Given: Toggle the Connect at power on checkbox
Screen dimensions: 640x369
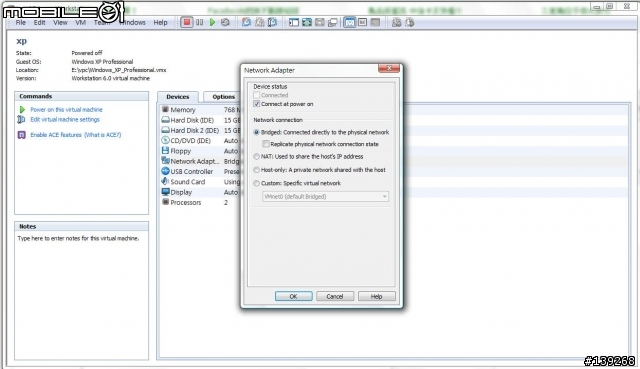Looking at the screenshot, I should click(256, 104).
